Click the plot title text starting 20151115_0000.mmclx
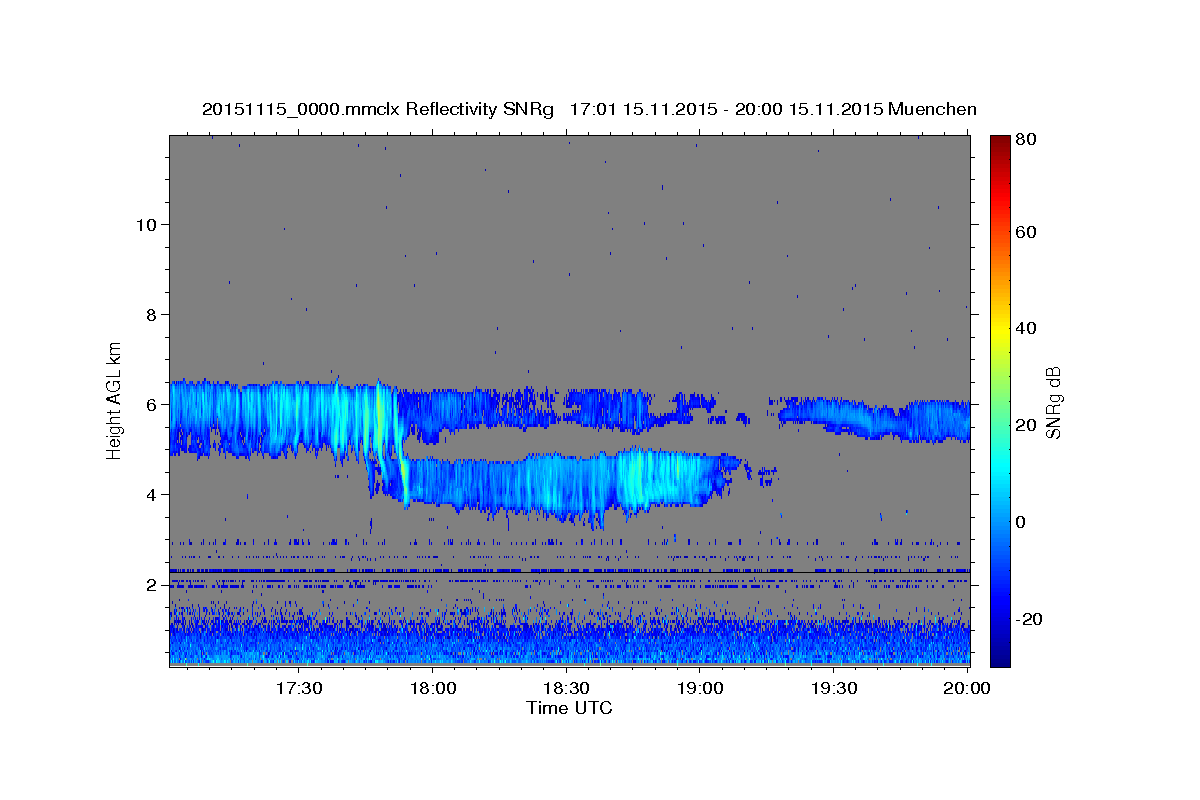 [x=589, y=109]
